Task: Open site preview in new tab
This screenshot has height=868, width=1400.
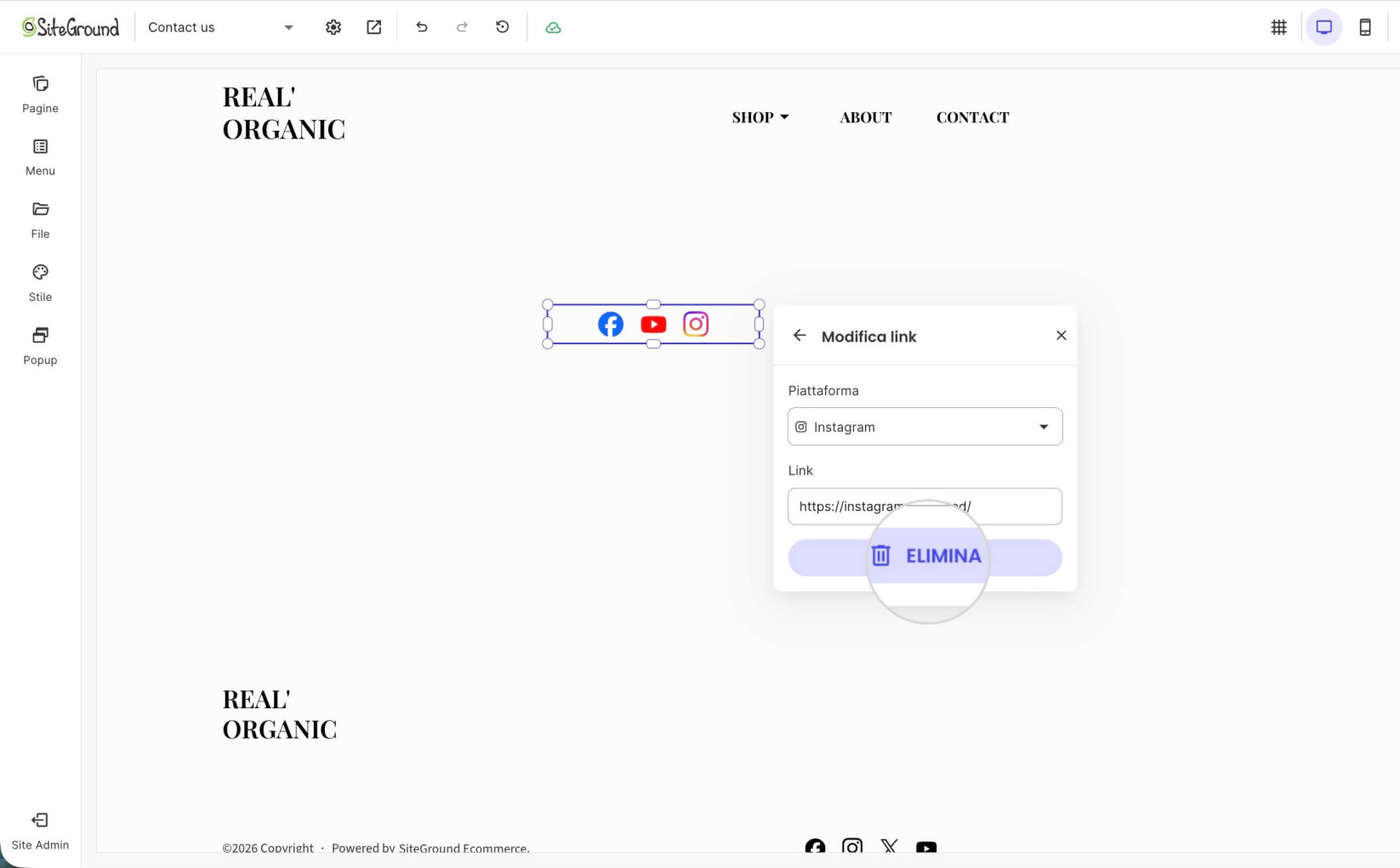Action: tap(374, 27)
